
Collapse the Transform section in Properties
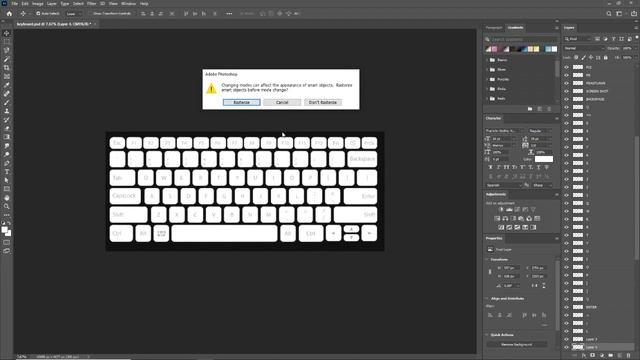click(487, 260)
